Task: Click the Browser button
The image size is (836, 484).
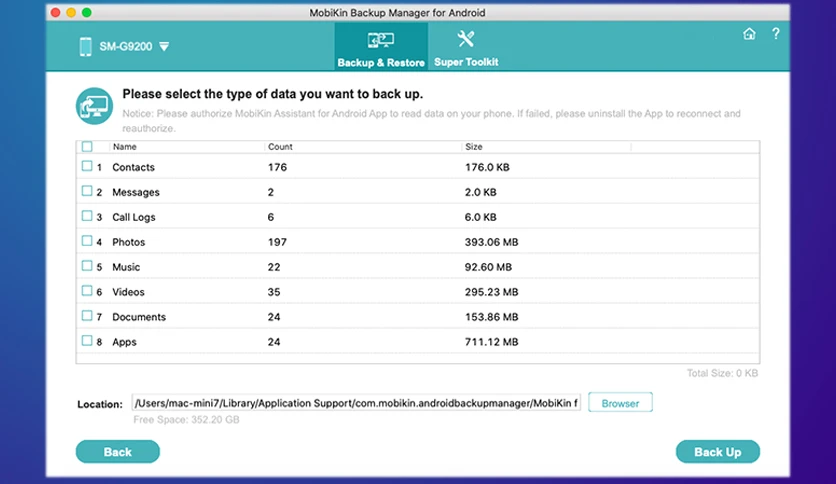Action: 620,404
